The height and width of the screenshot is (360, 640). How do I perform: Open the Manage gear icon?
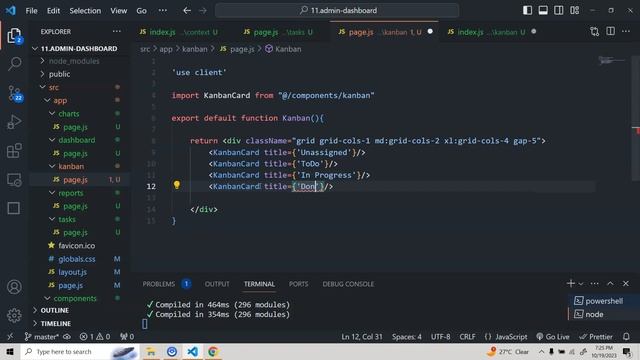tap(14, 315)
